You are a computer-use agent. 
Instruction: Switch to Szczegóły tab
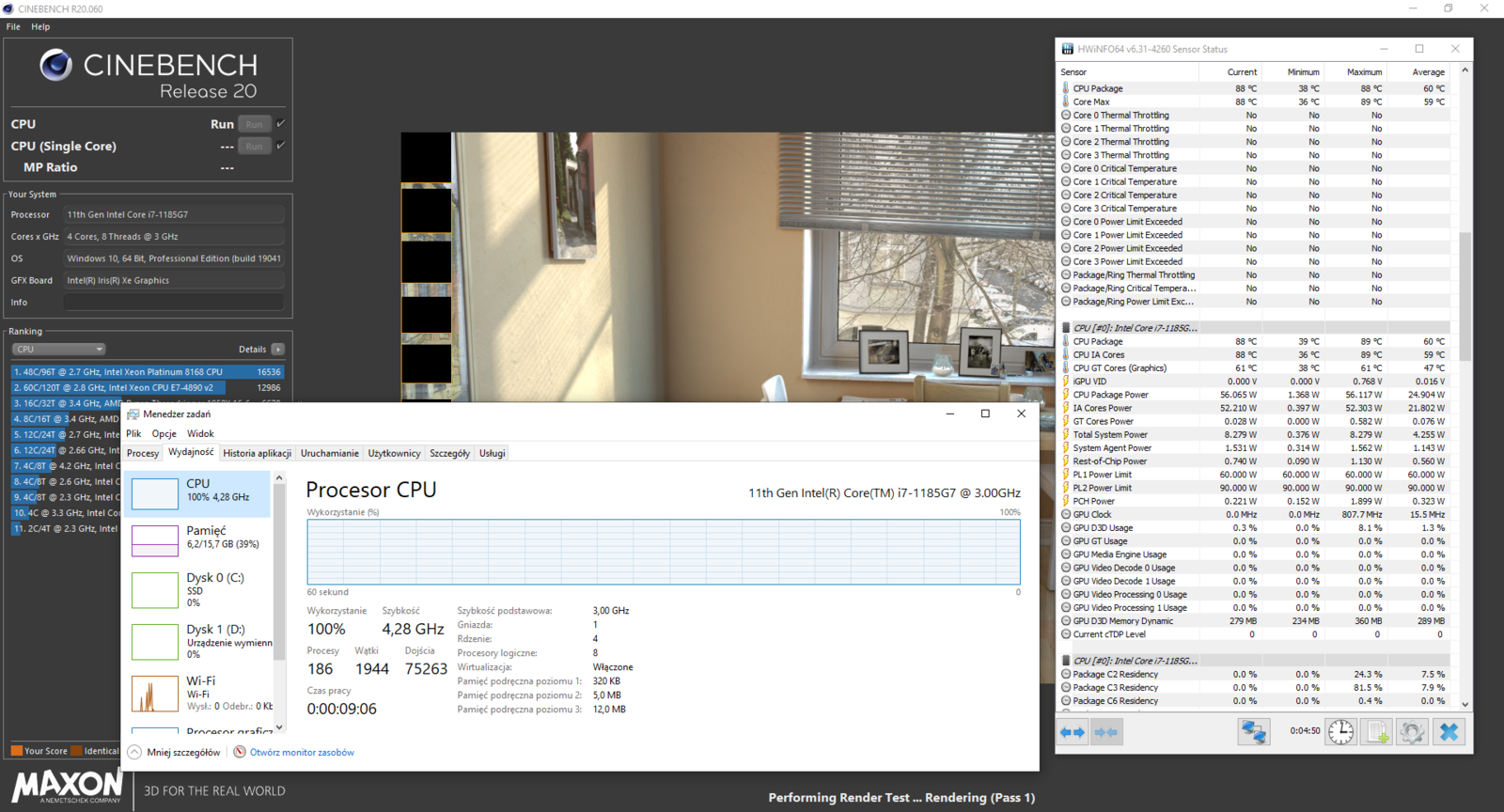click(x=449, y=453)
